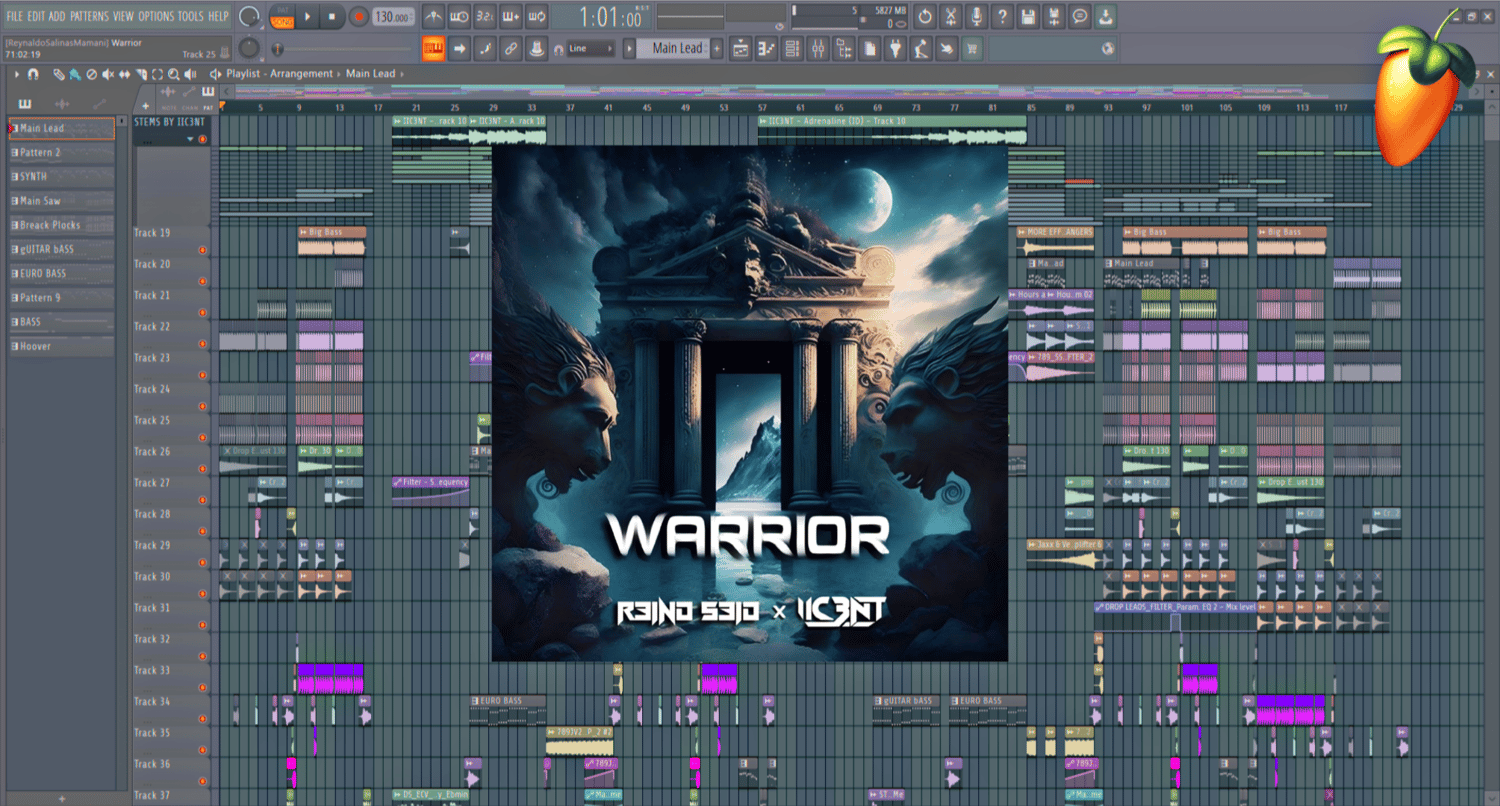1500x806 pixels.
Task: Add a track with playlist plus button
Action: [145, 105]
